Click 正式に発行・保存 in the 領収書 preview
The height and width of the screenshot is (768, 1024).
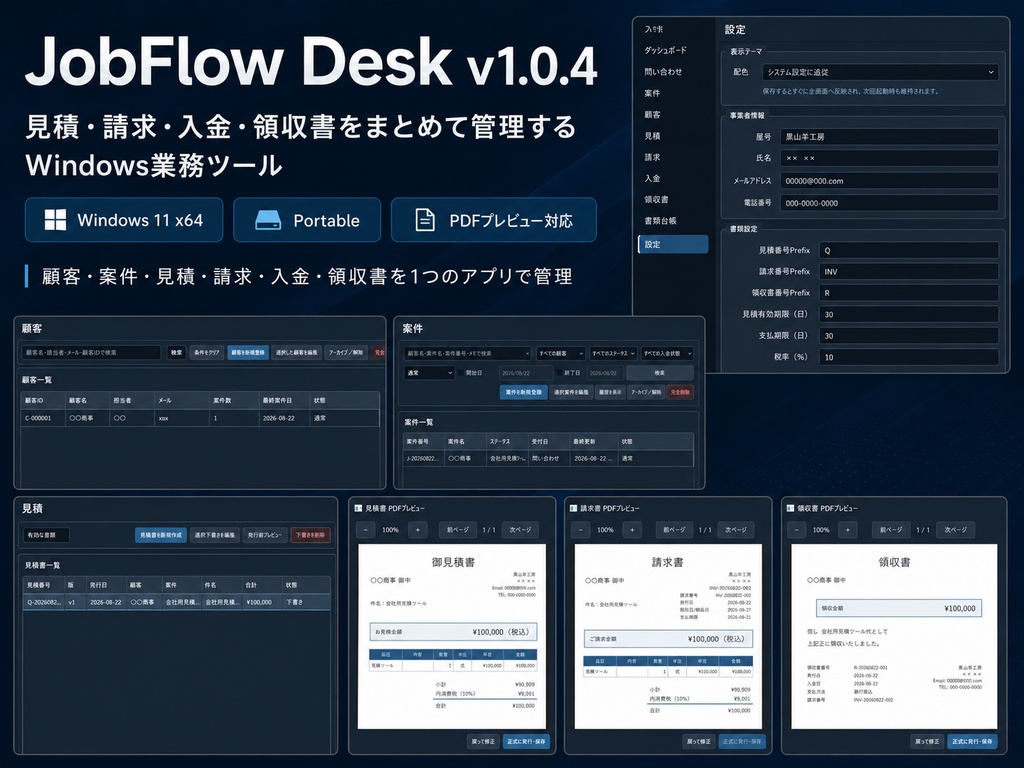click(972, 741)
